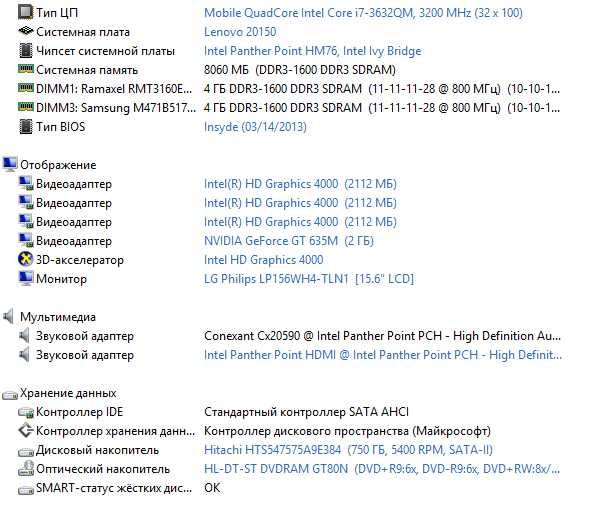Screen dimensions: 605x506
Task: Open the Insyde BIOS link
Action: [255, 127]
